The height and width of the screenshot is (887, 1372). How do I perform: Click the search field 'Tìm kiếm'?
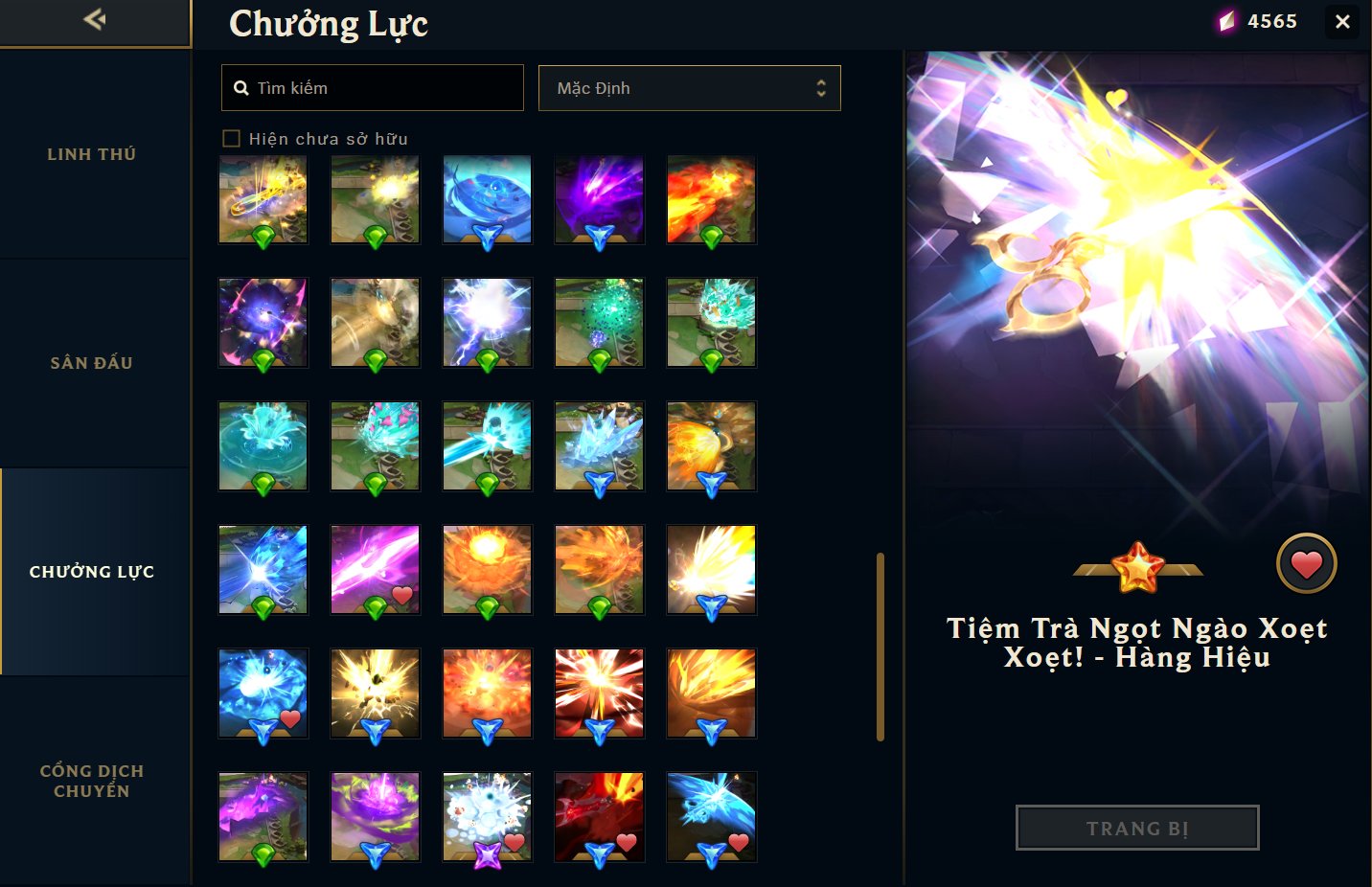pos(372,88)
